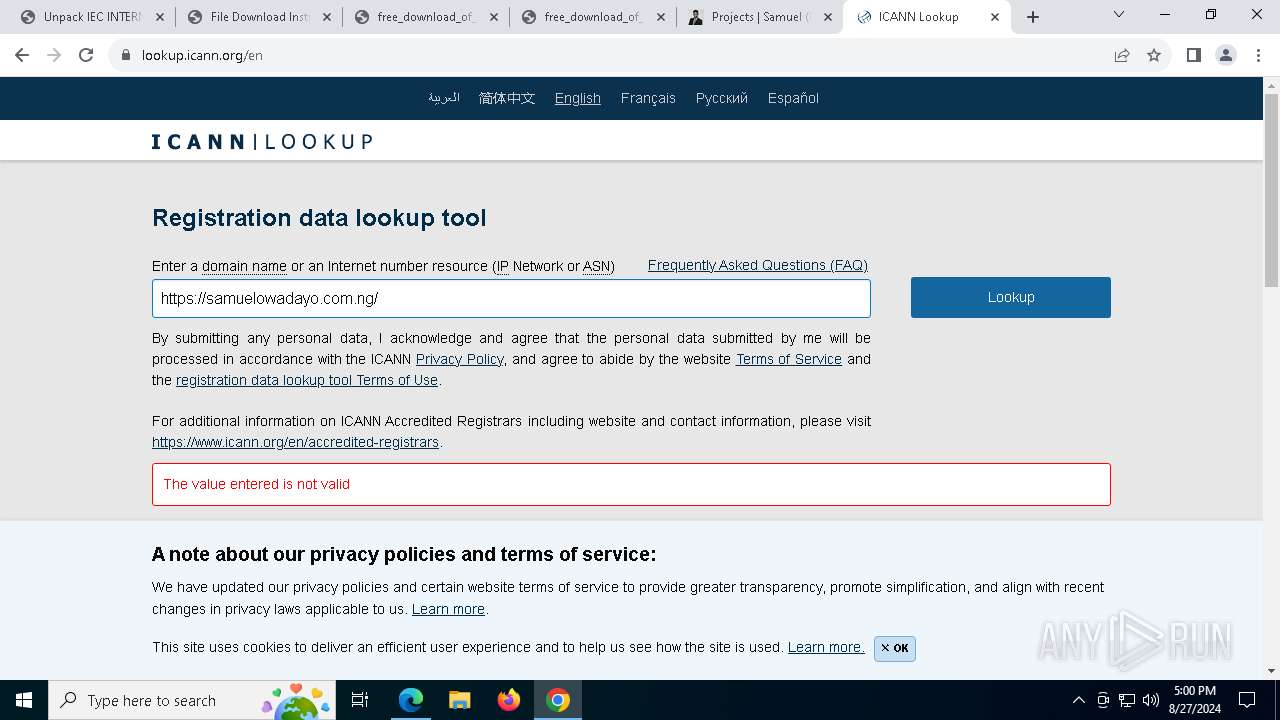1280x720 pixels.
Task: Click taskbar search box
Action: coord(191,700)
